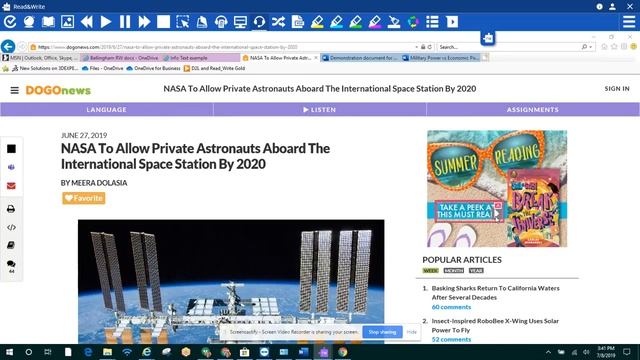640x360 pixels.
Task: Click the DOGOnews logo
Action: [x=58, y=90]
